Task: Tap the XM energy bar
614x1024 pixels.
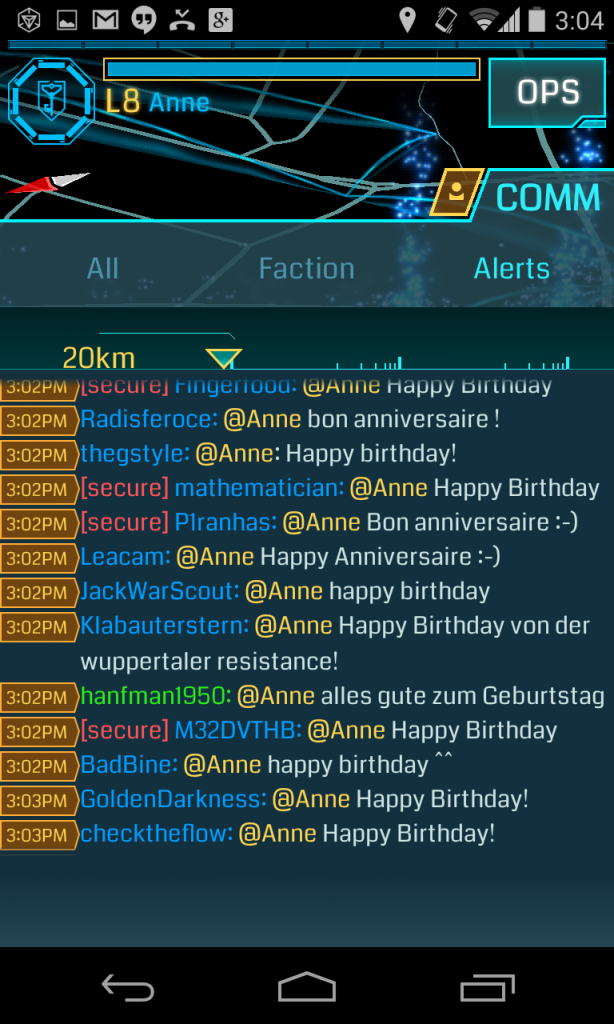Action: tap(291, 69)
